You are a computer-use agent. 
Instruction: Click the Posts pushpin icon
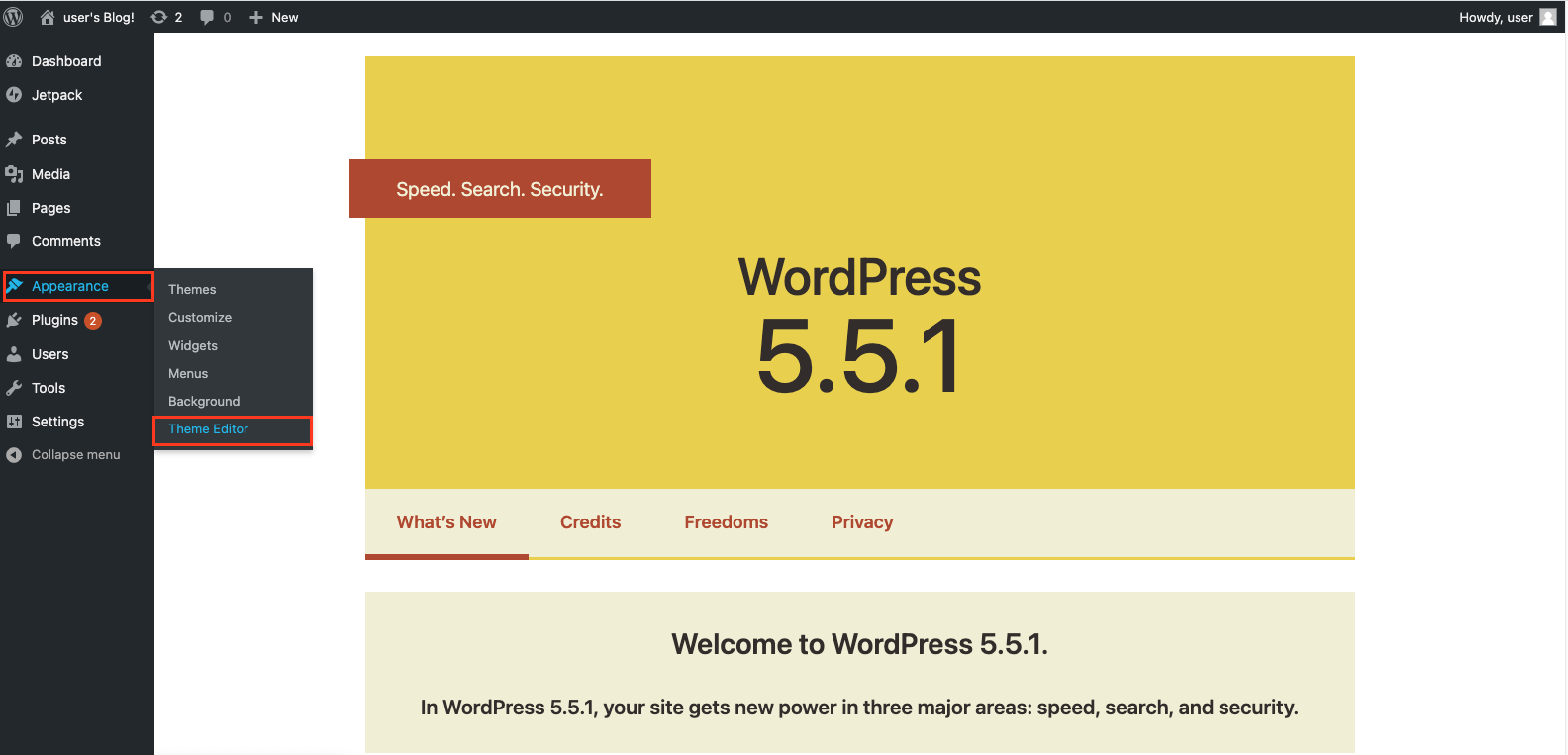14,140
